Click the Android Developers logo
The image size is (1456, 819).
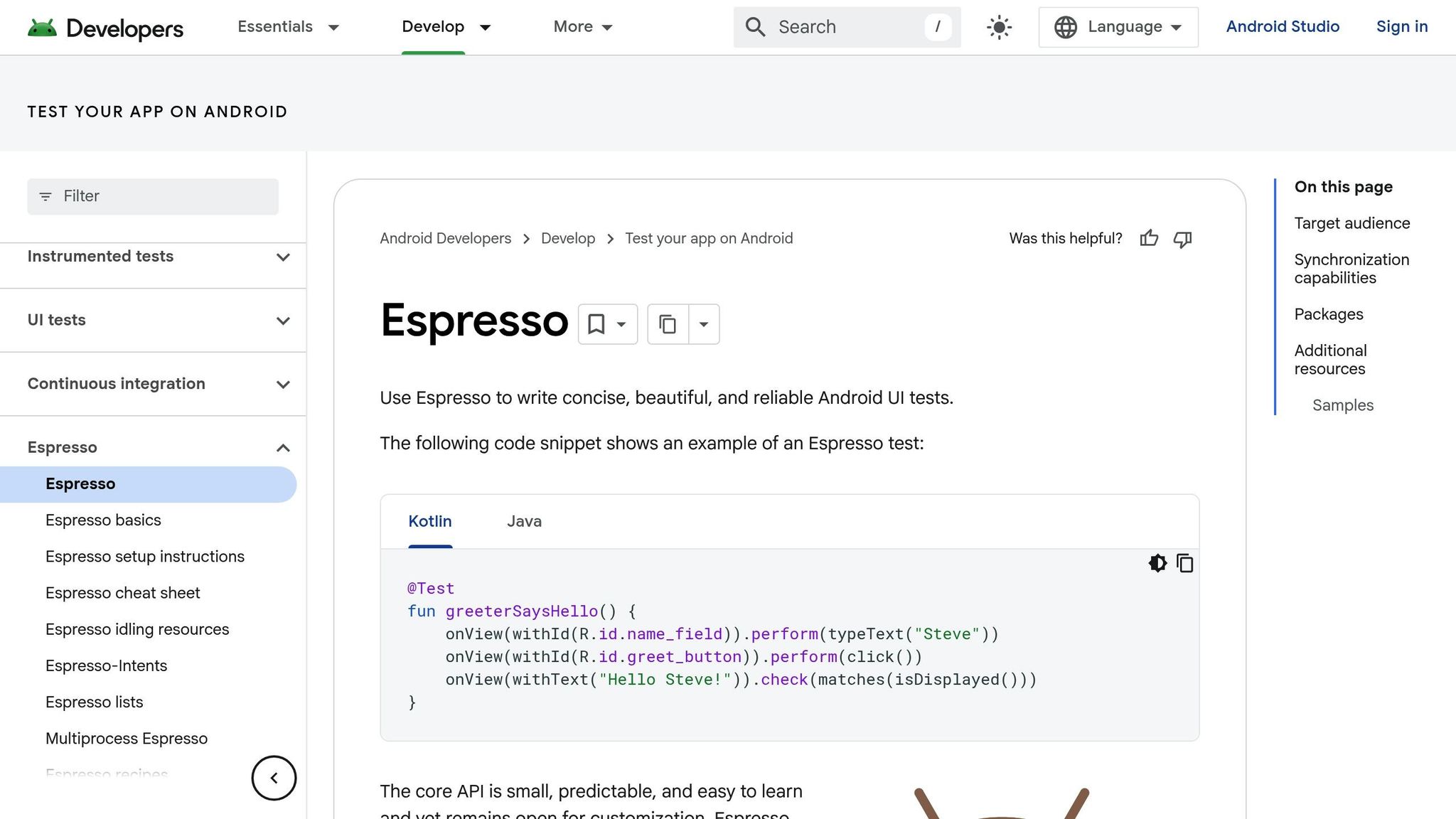click(x=105, y=27)
